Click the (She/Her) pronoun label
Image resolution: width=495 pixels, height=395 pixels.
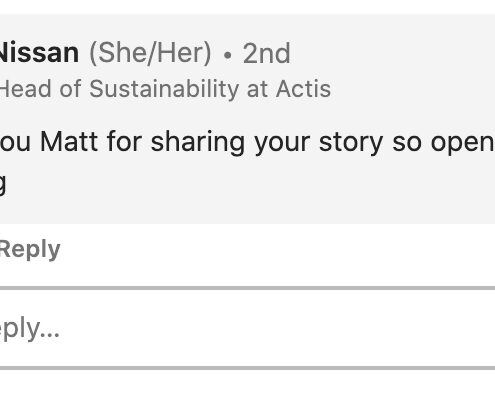[150, 53]
